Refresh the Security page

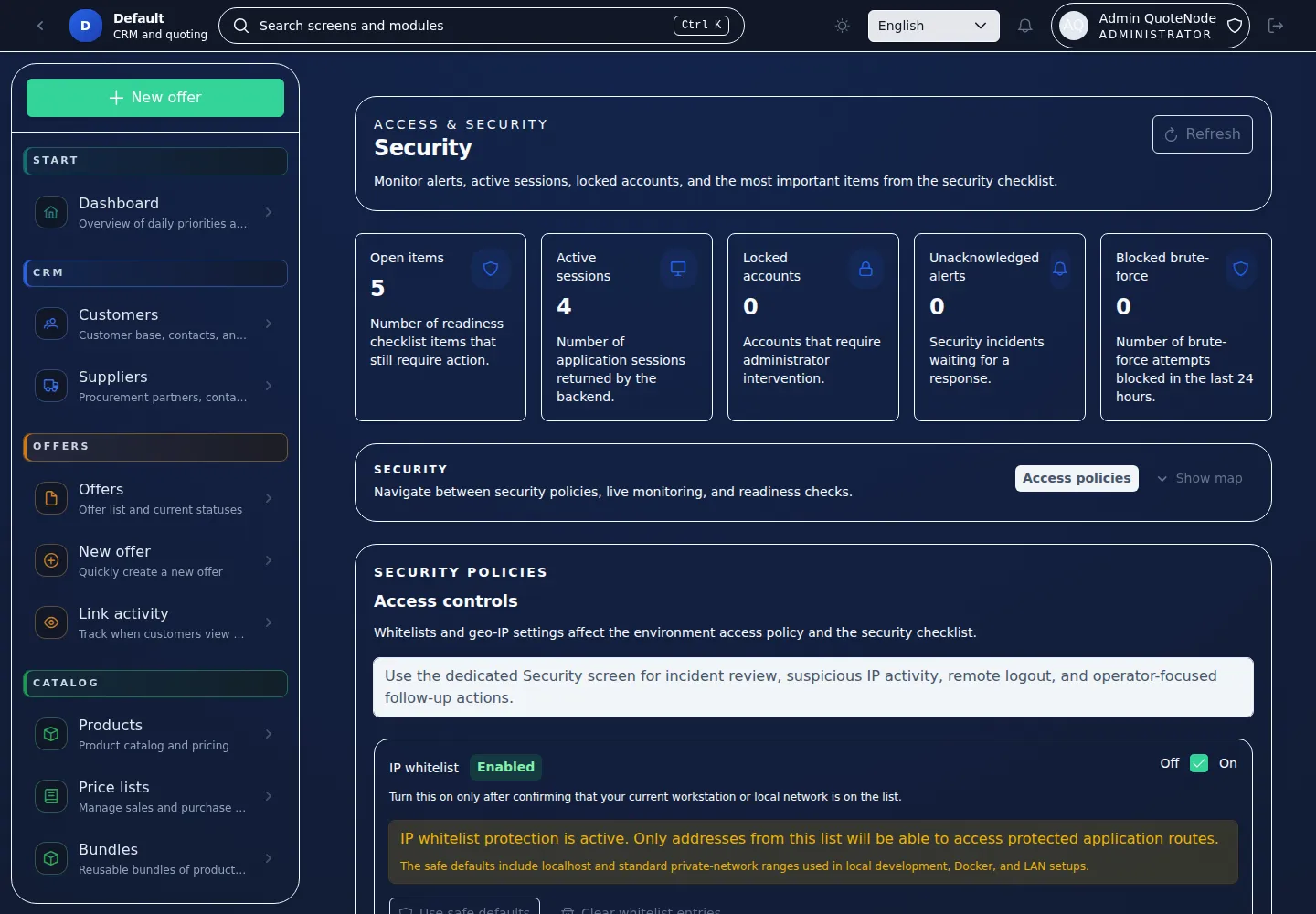(1202, 134)
